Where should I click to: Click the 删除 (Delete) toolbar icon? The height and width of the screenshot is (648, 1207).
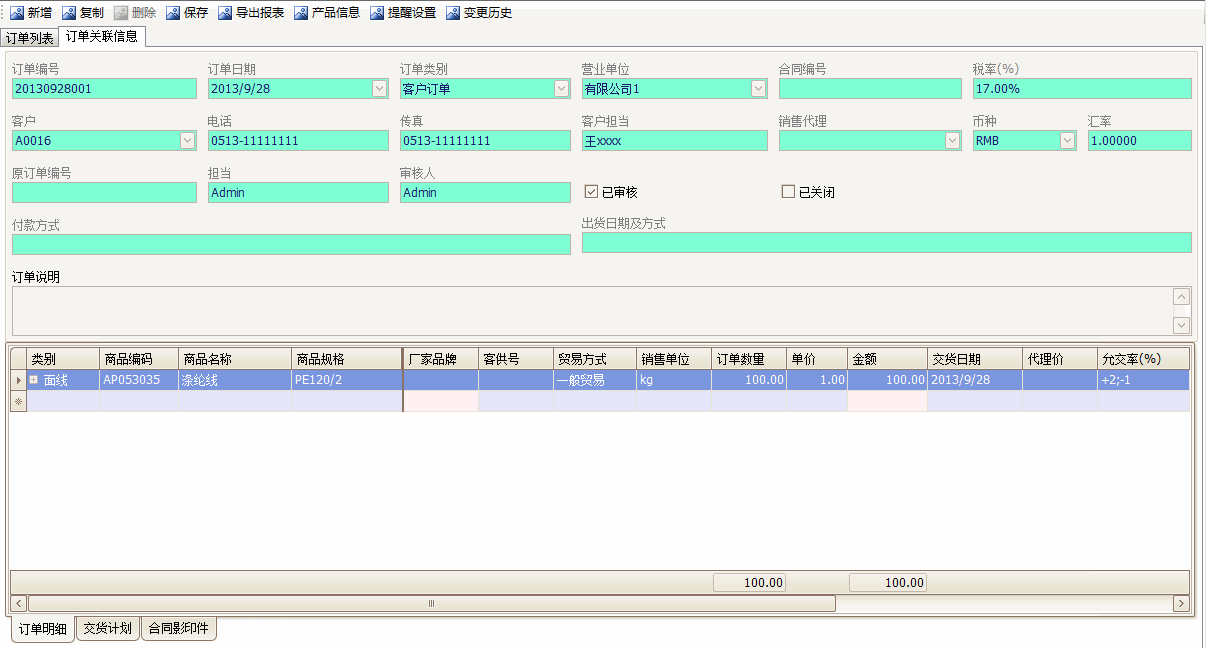(121, 13)
